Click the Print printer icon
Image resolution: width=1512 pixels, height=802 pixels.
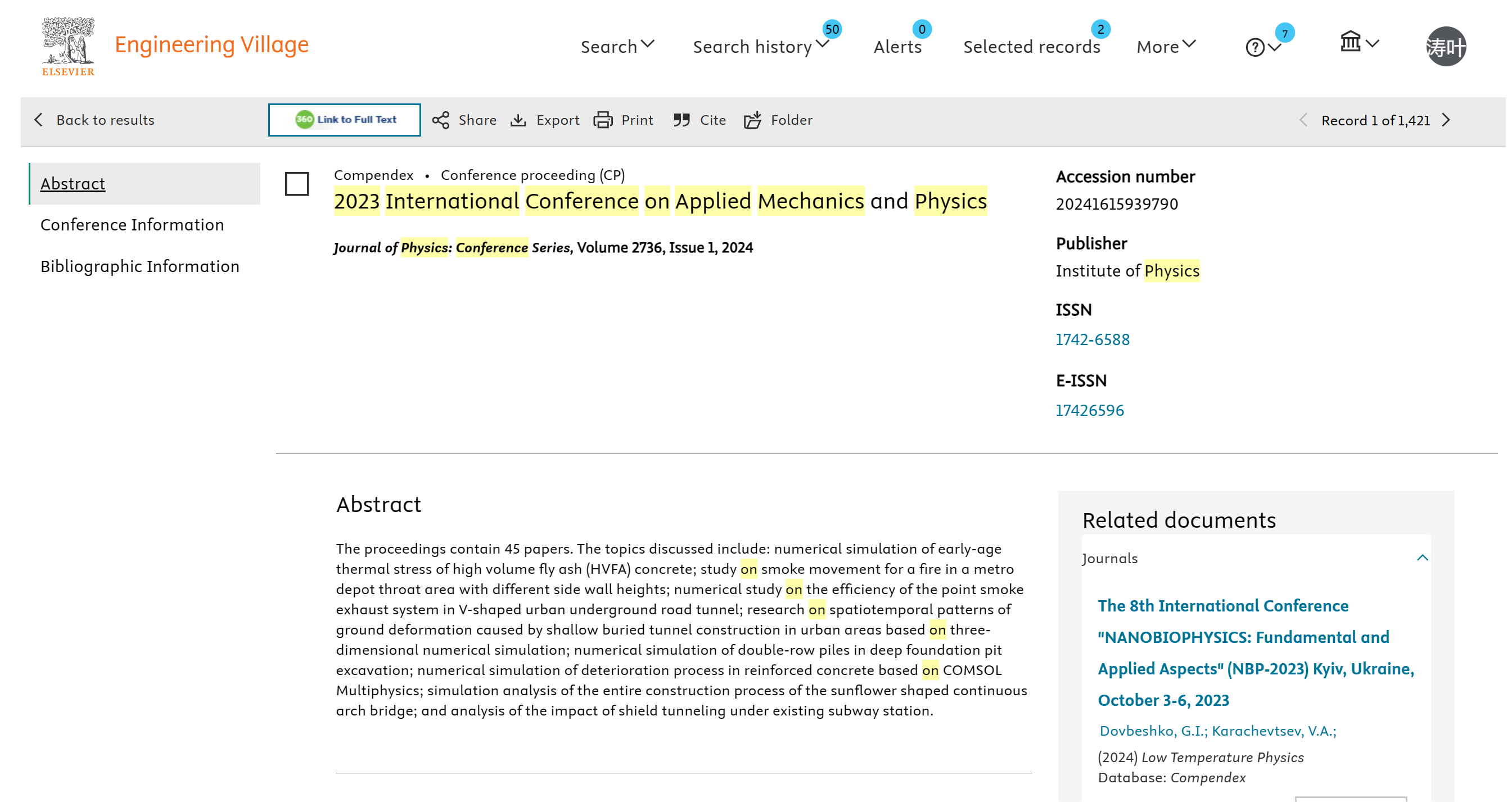pos(603,120)
